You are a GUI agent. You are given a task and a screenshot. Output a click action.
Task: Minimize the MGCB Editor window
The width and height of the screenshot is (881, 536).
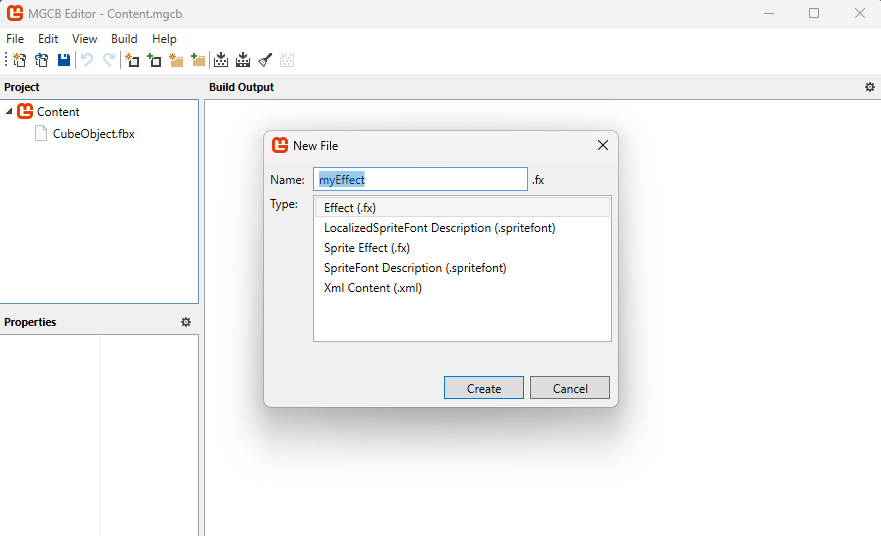tap(769, 13)
